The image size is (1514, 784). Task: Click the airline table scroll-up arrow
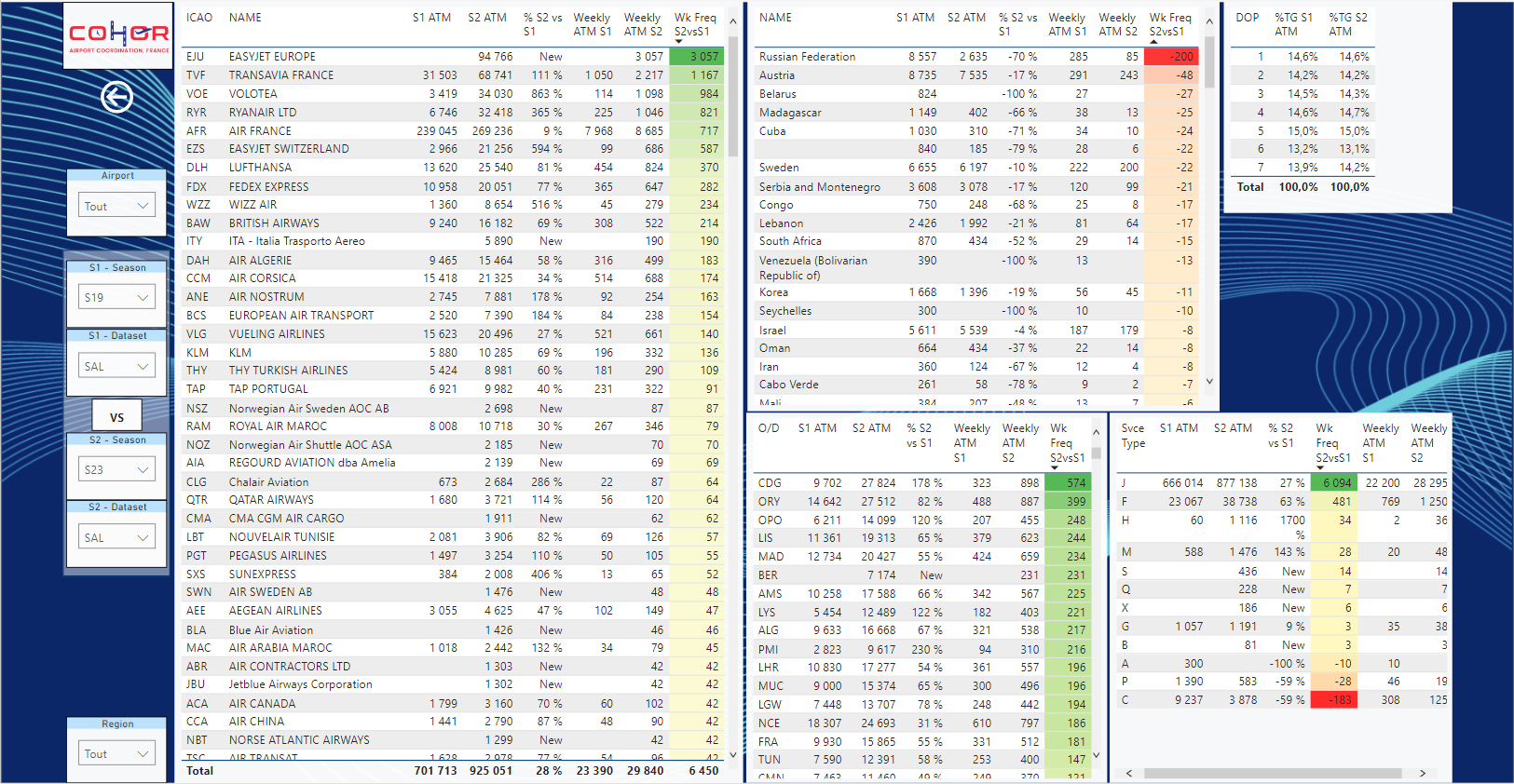[x=732, y=20]
